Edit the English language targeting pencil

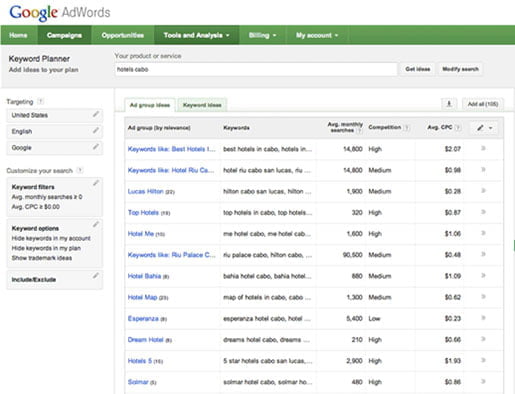tap(96, 131)
